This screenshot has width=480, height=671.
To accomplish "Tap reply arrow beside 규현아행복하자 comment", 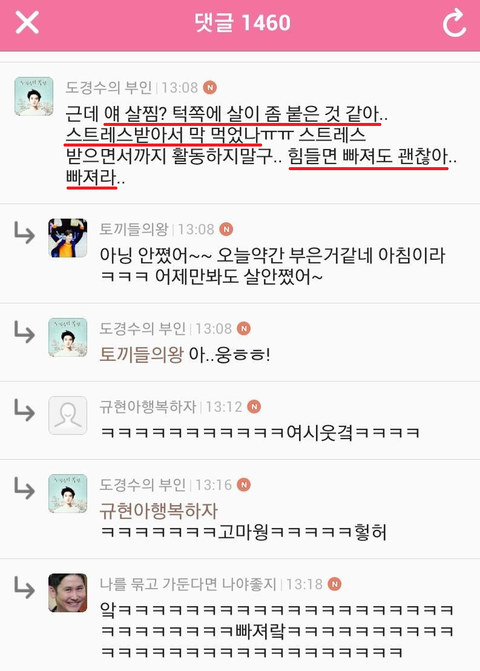I will [x=24, y=410].
